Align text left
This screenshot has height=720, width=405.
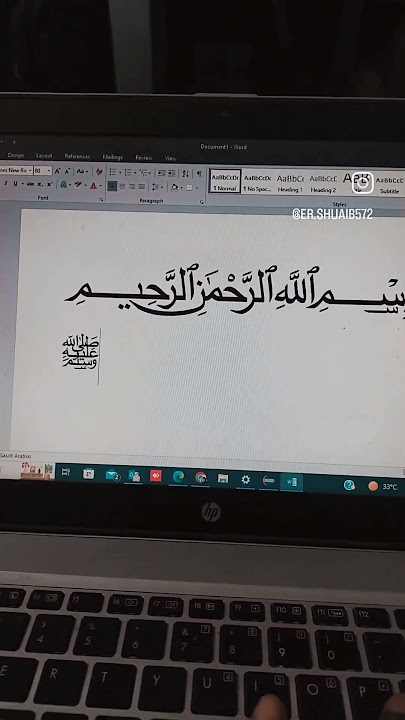coord(112,186)
